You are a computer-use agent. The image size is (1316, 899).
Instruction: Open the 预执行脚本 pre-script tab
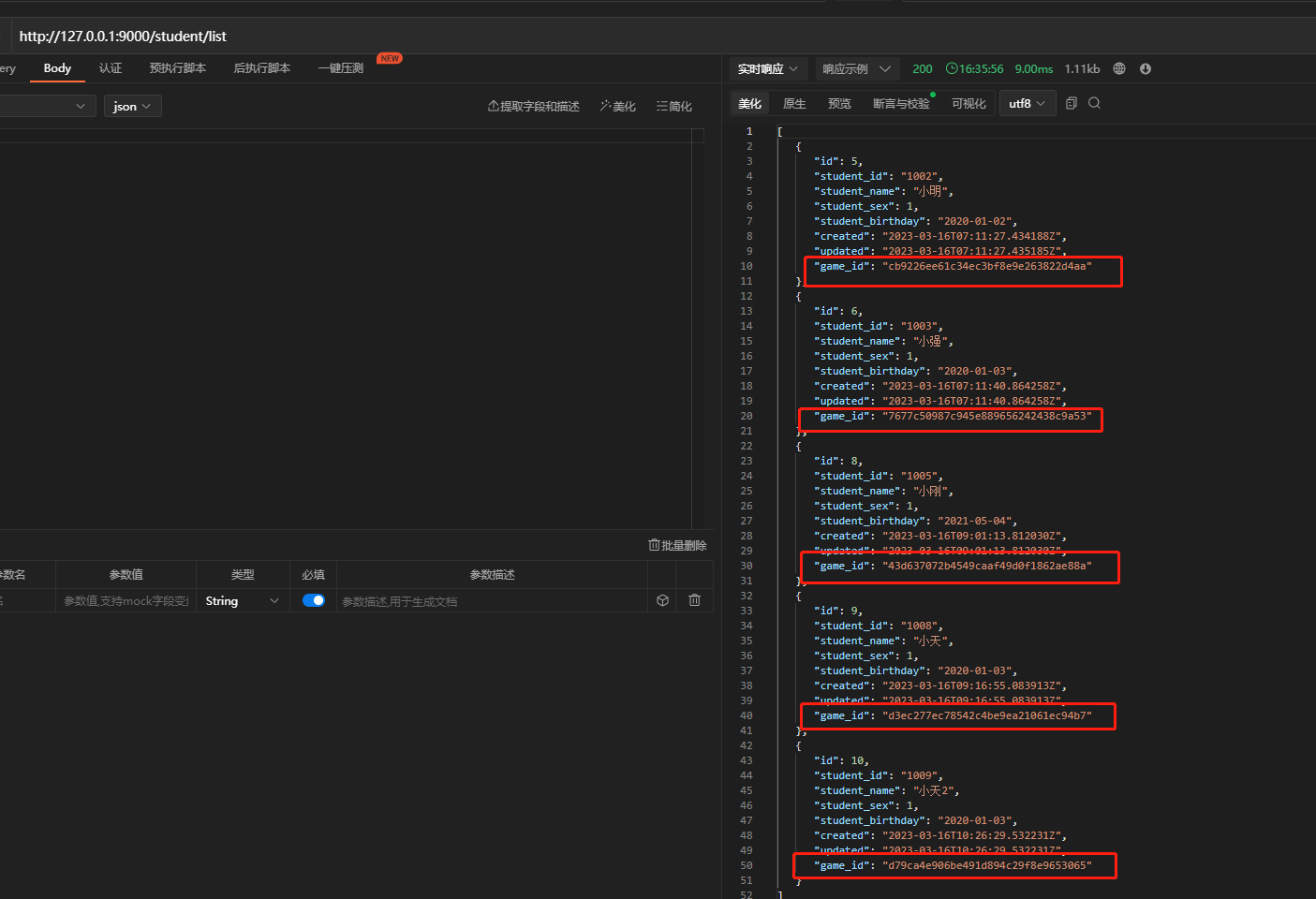pyautogui.click(x=178, y=68)
